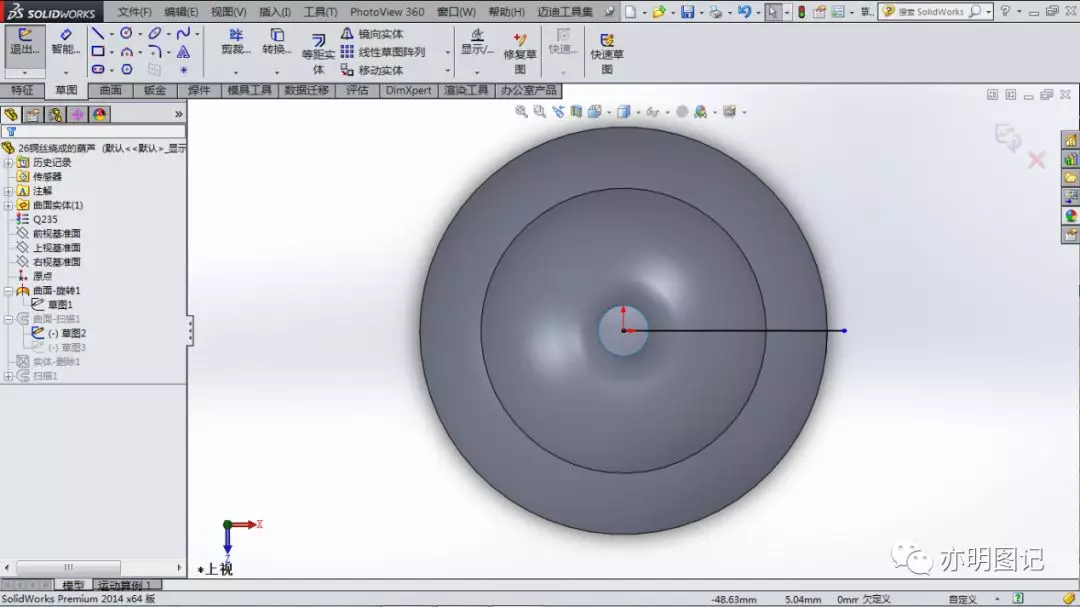1080x607 pixels.
Task: Open the 工具(T) menu
Action: click(320, 12)
